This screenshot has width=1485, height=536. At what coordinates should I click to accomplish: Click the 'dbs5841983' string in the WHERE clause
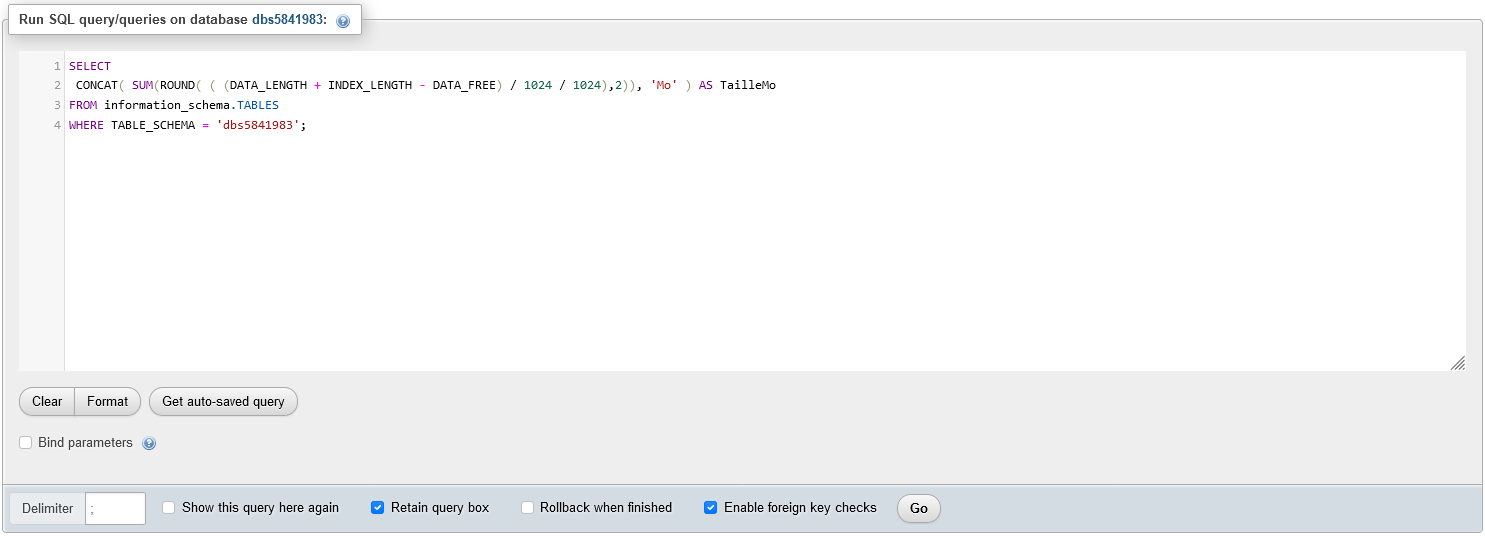click(258, 125)
